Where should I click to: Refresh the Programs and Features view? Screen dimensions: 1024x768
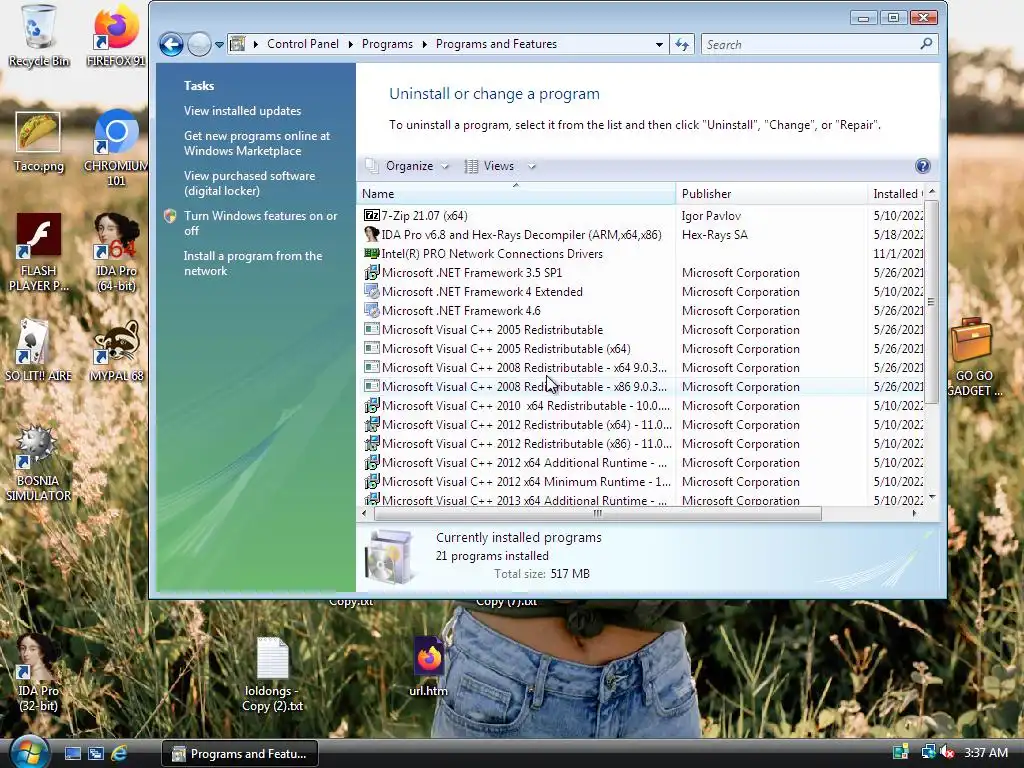tap(682, 44)
